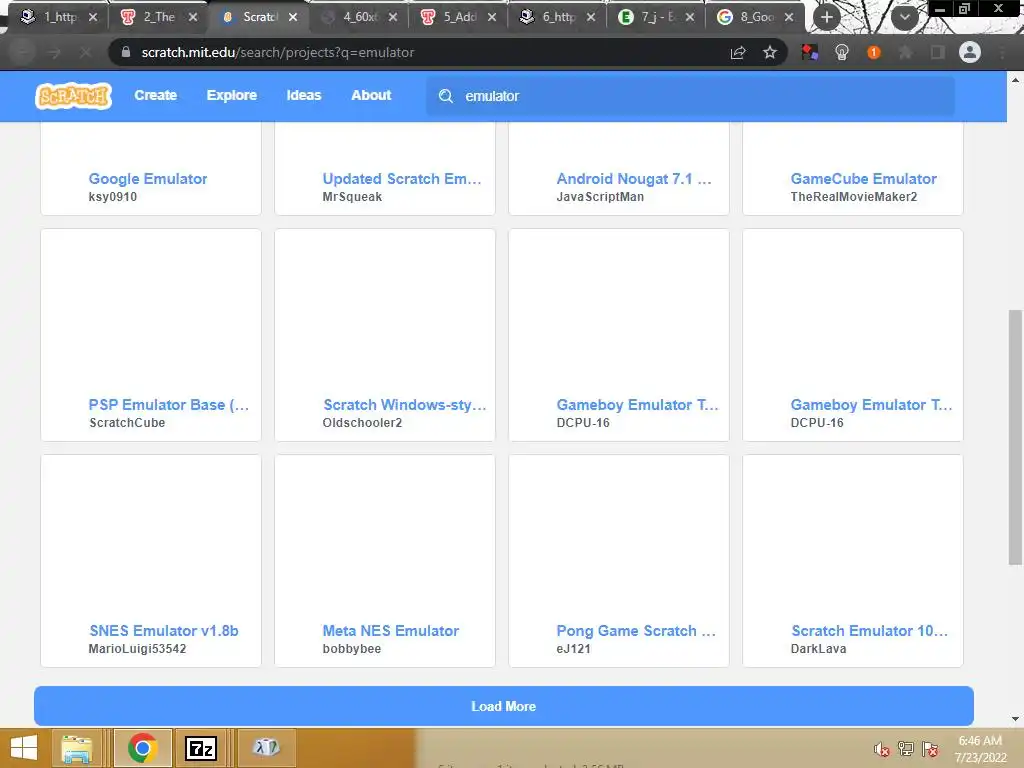Viewport: 1024px width, 768px height.
Task: Visit author MarioLuigi53542's profile
Action: tap(137, 648)
